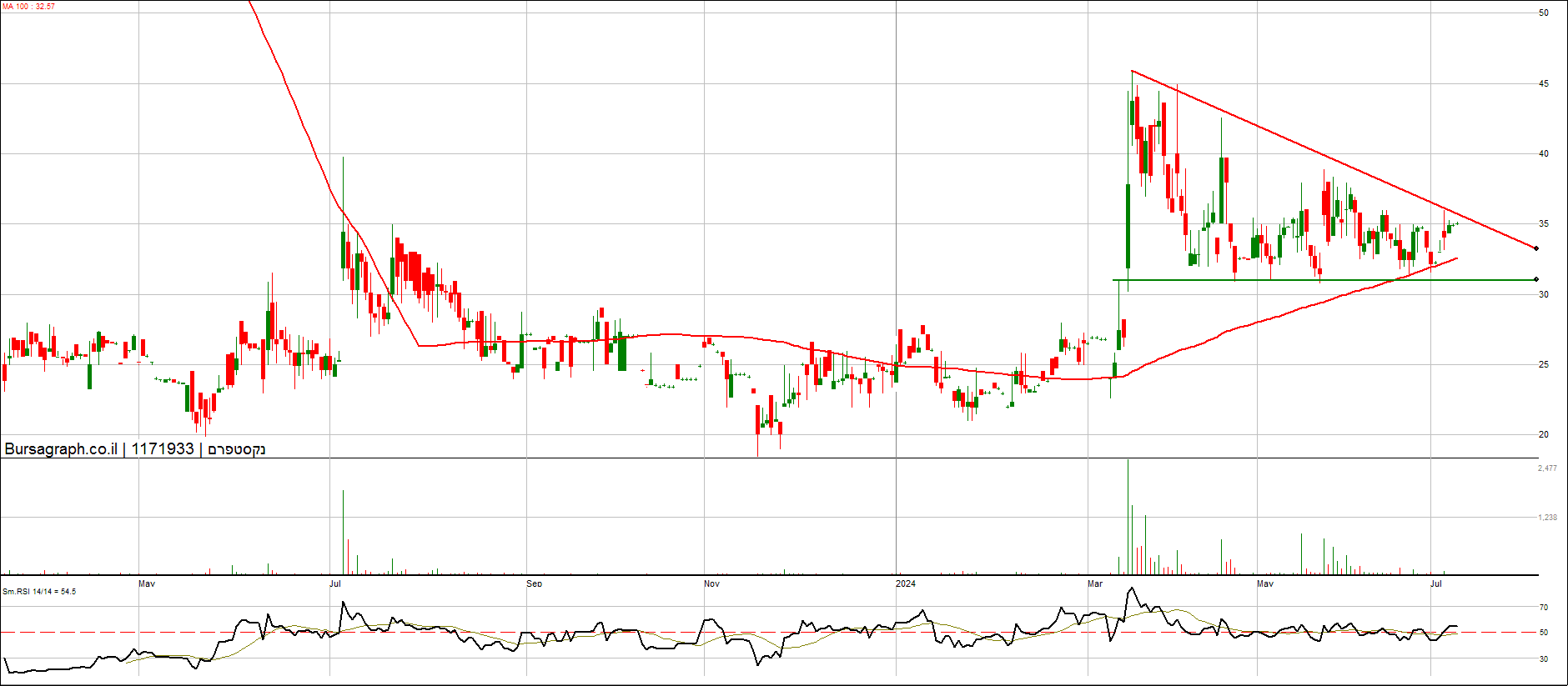This screenshot has height=686, width=1568.
Task: Select the Mar marker on time axis
Action: point(1095,583)
